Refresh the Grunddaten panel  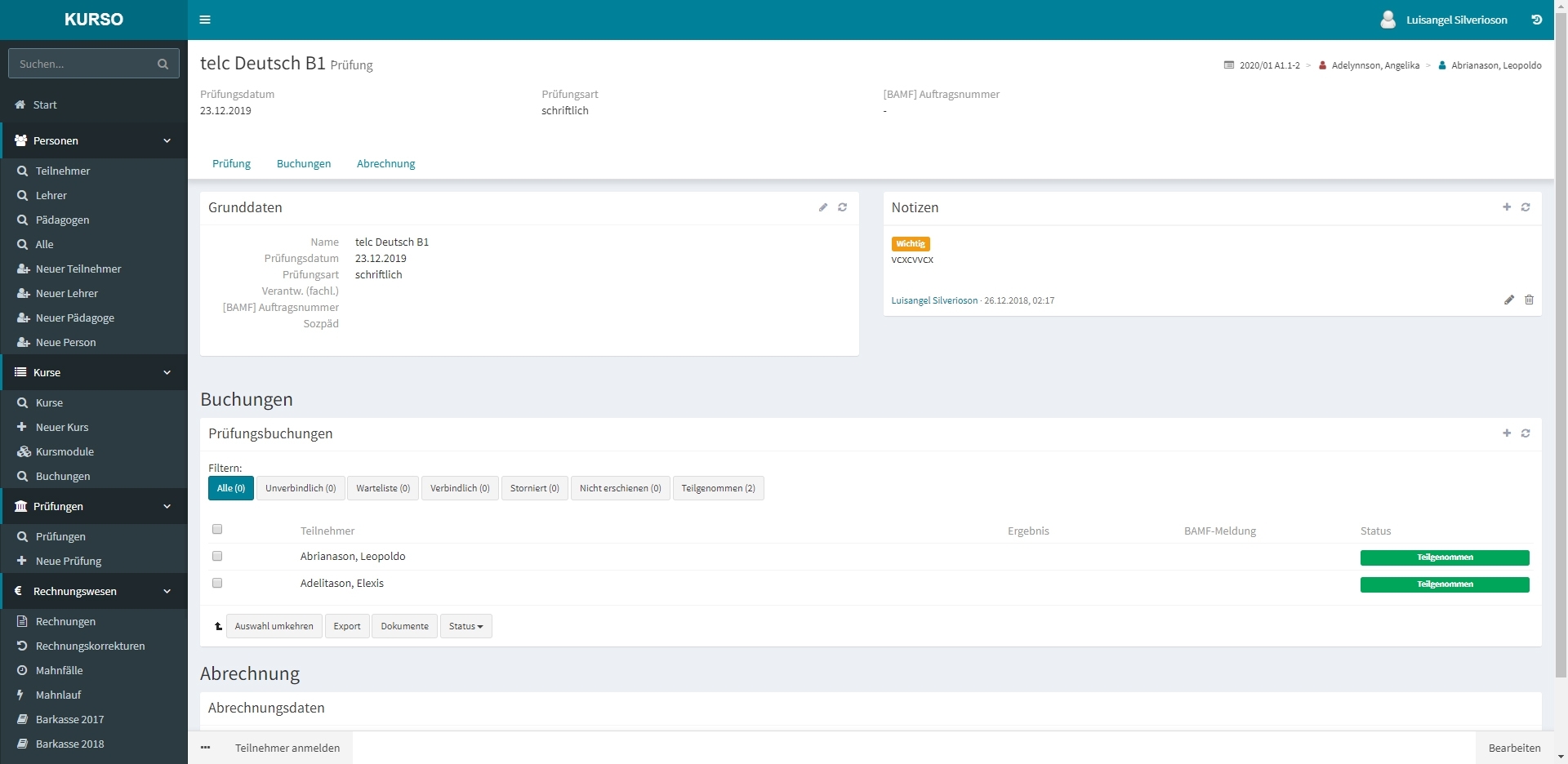(x=842, y=207)
